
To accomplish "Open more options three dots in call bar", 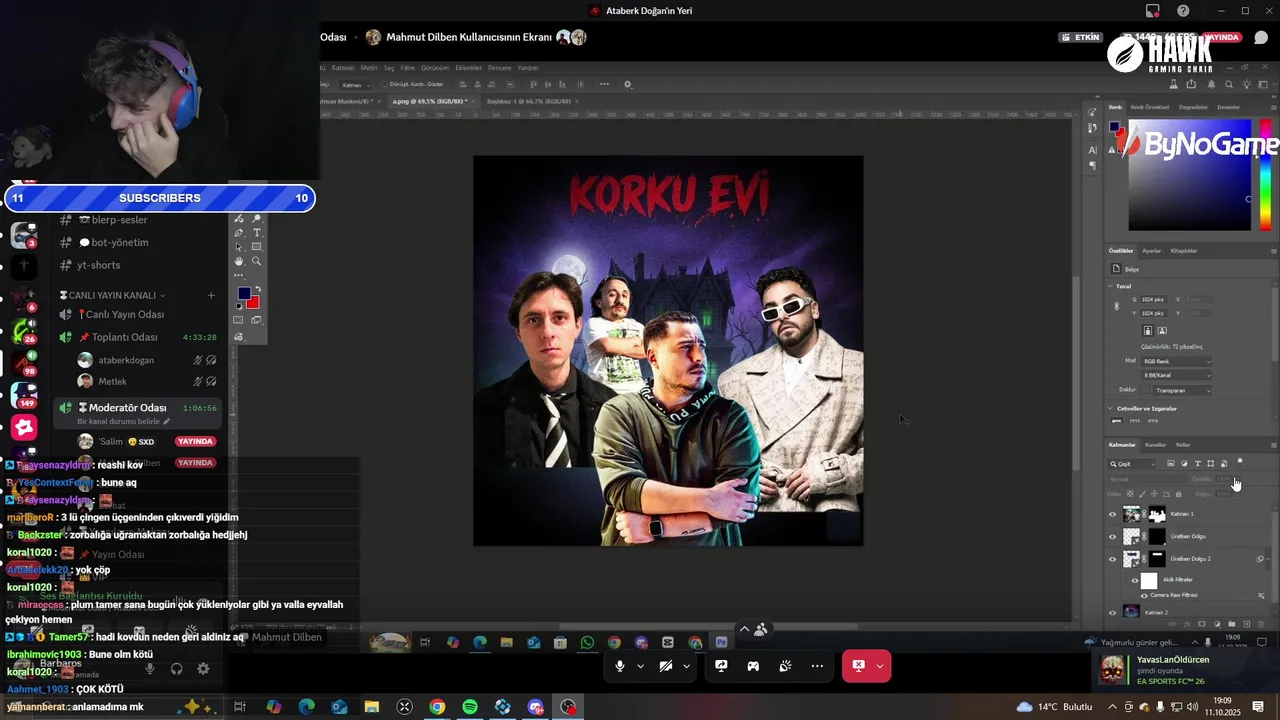I will [x=817, y=666].
